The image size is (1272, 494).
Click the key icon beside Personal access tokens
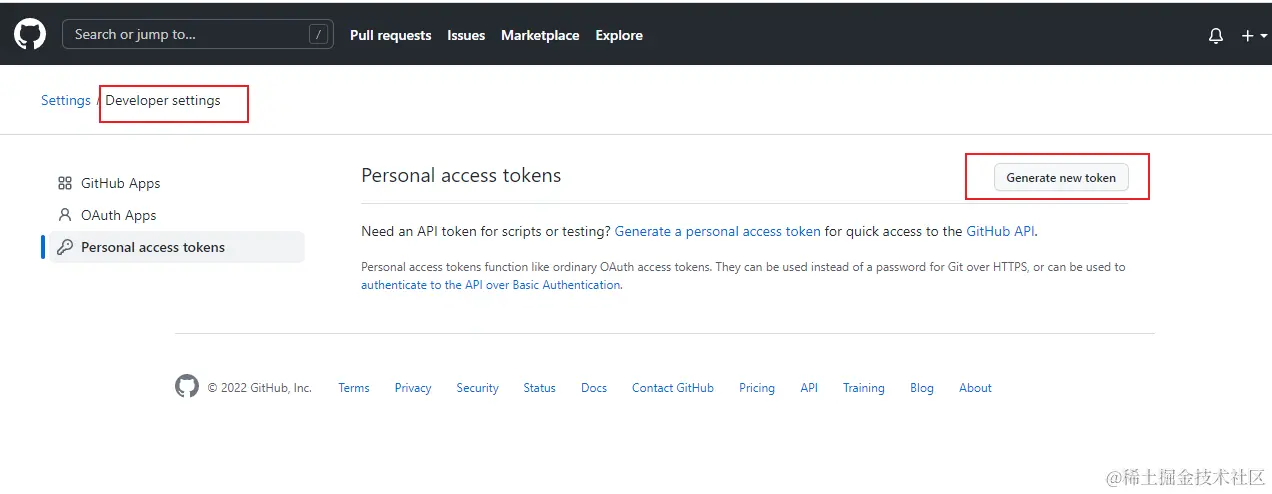[x=65, y=247]
